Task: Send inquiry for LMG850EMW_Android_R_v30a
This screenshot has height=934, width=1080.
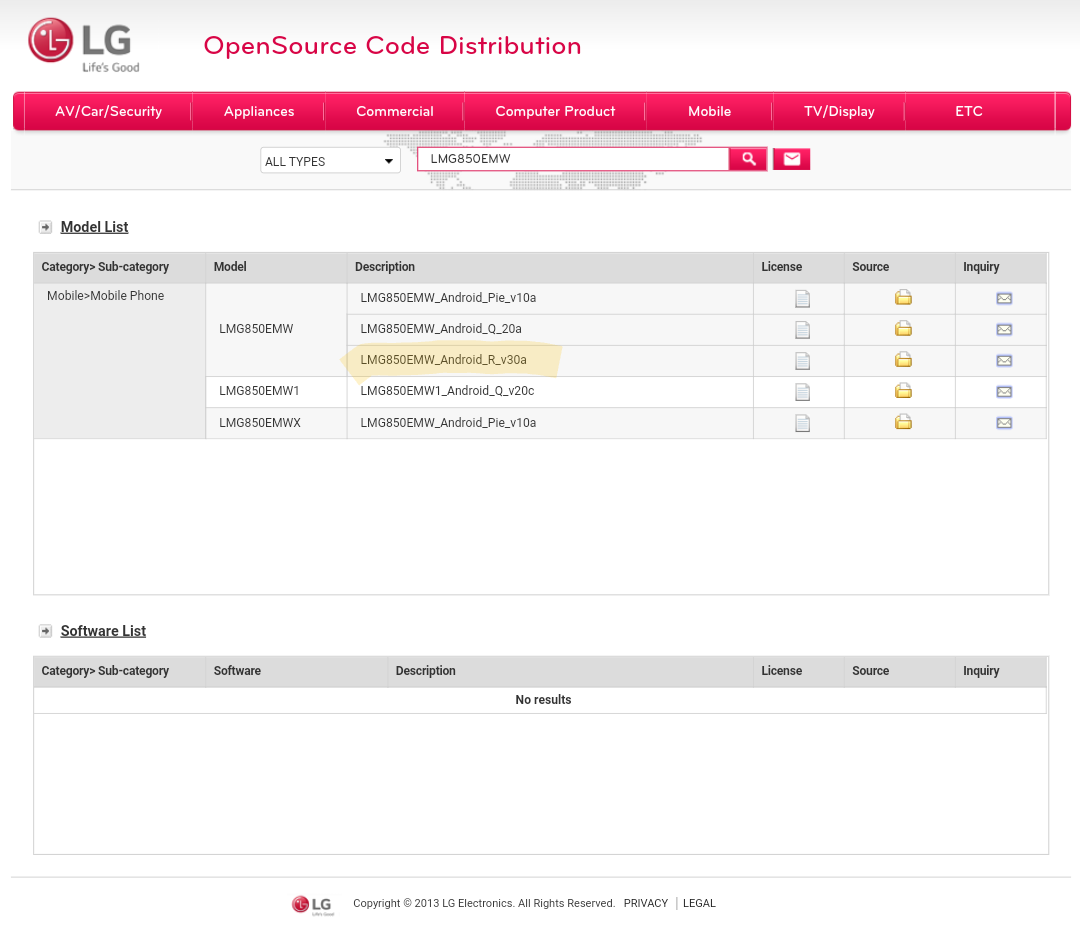Action: [x=1004, y=360]
